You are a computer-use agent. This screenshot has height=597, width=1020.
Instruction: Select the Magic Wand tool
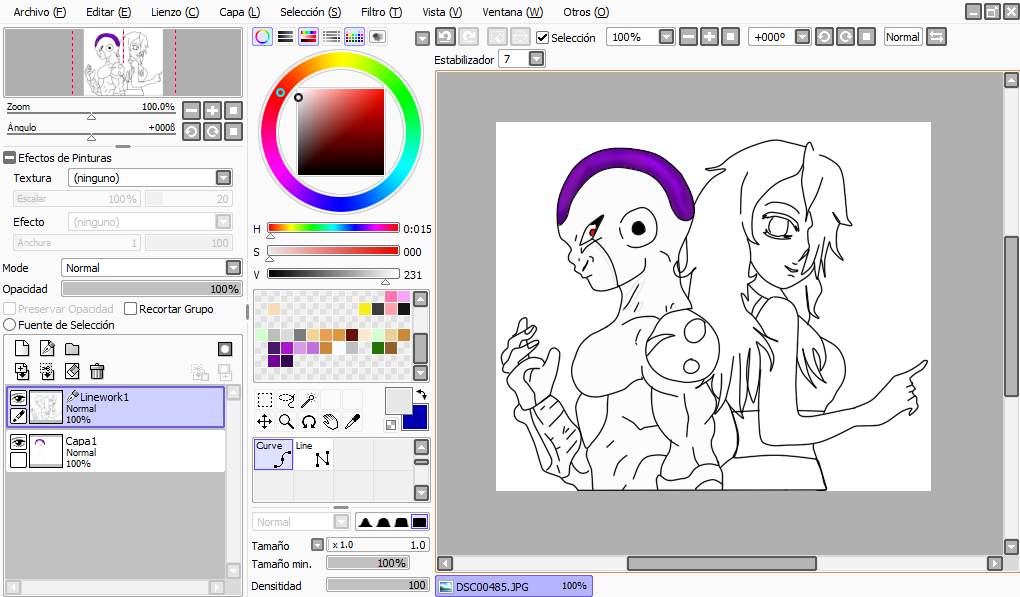click(308, 399)
